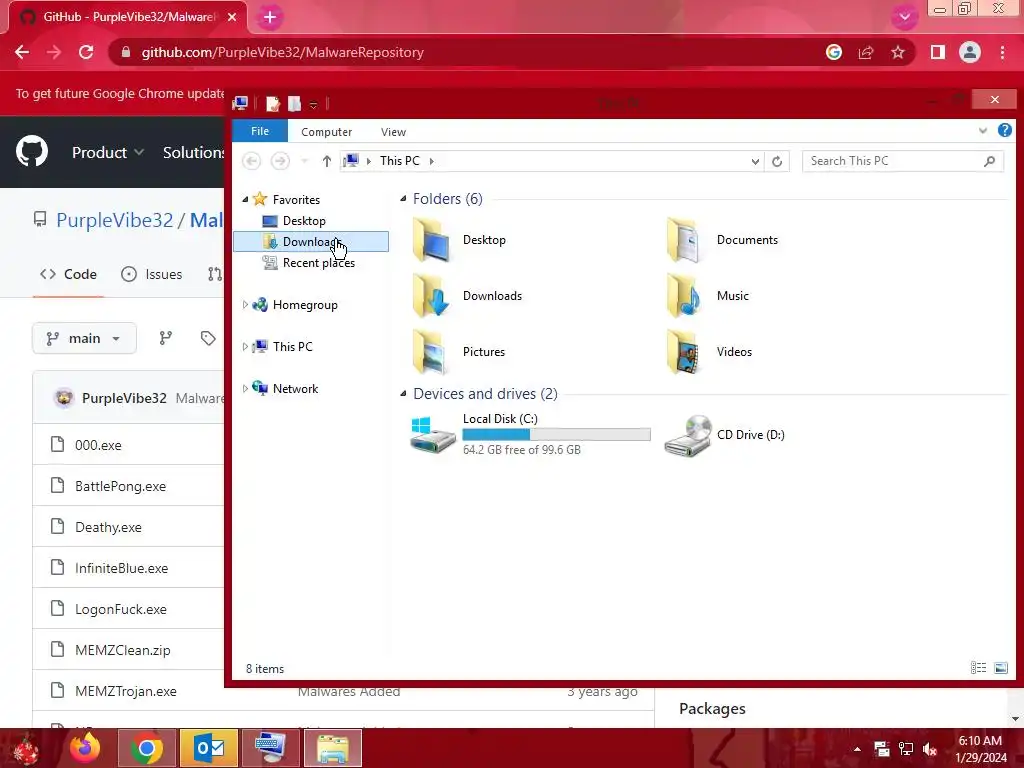Reload the Chrome page
Viewport: 1024px width, 768px height.
(86, 52)
